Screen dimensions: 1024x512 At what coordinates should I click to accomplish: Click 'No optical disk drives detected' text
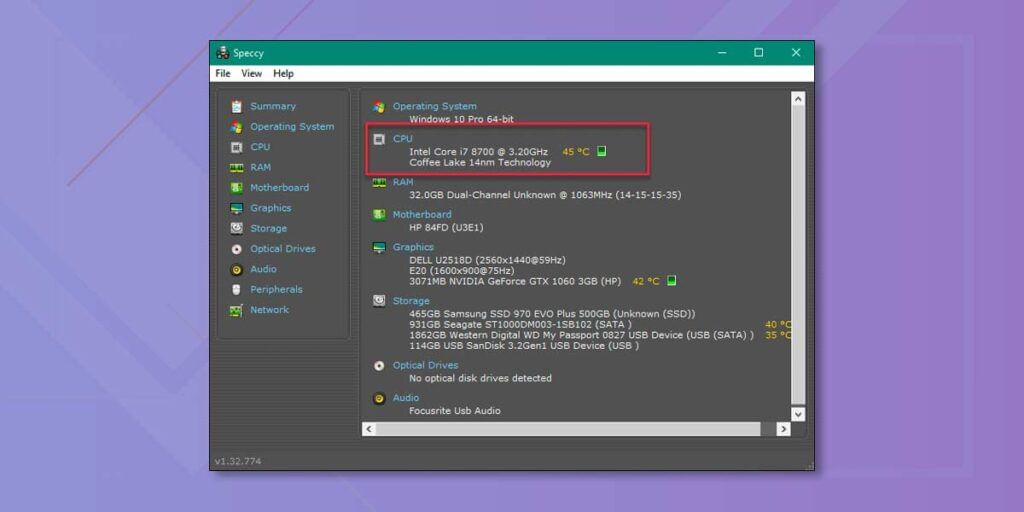[480, 378]
